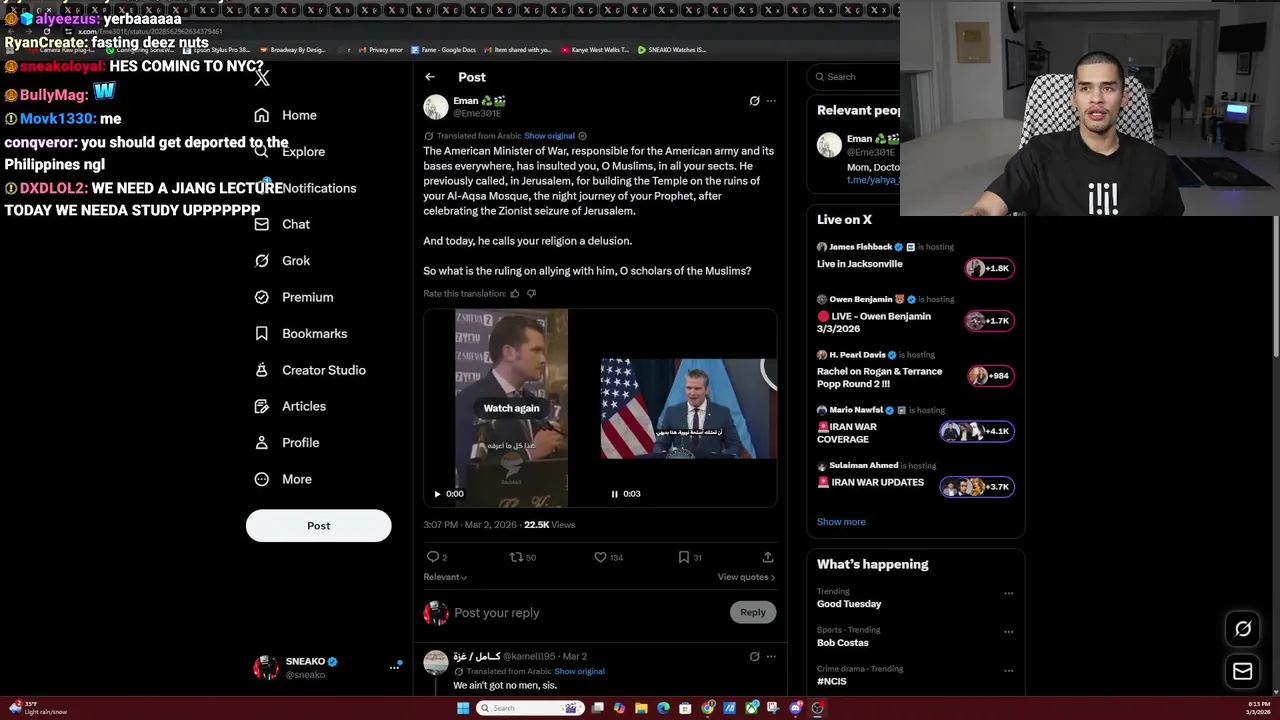
Task: Click the Grok icon on kamell195's reply
Action: (754, 657)
